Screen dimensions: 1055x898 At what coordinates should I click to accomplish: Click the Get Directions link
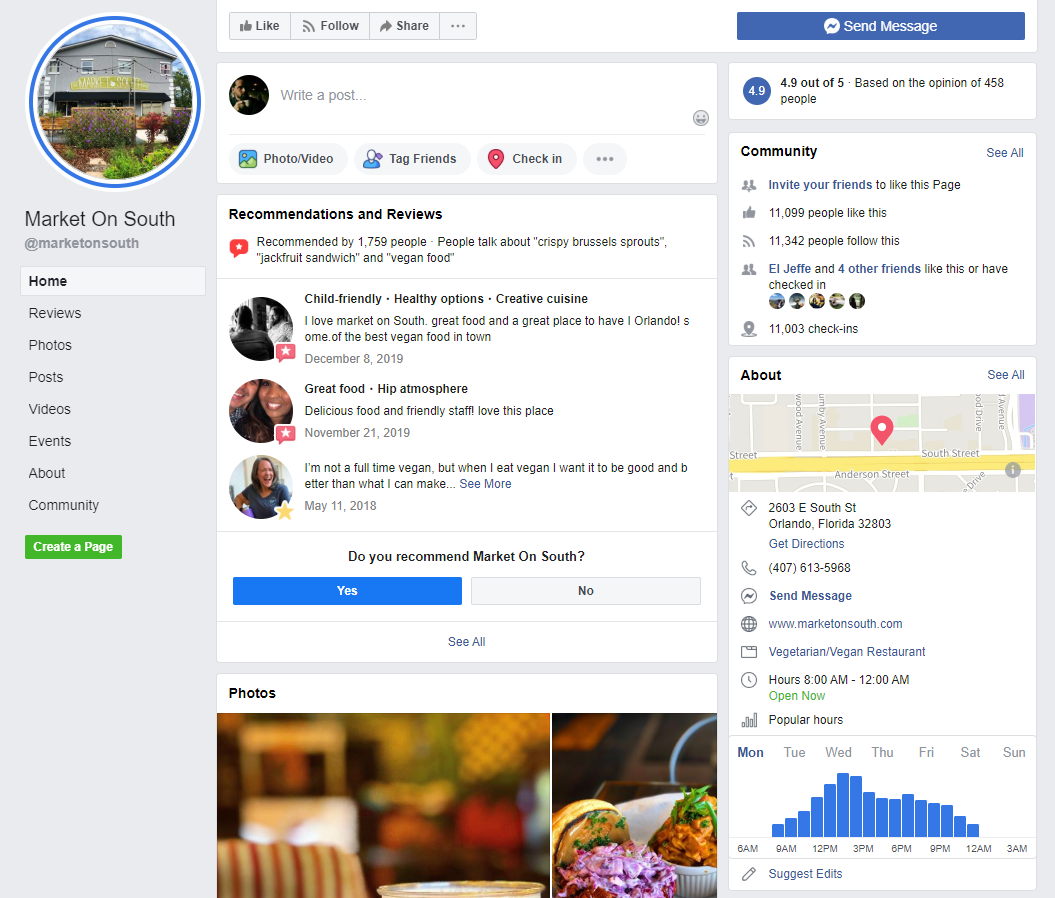pyautogui.click(x=806, y=543)
